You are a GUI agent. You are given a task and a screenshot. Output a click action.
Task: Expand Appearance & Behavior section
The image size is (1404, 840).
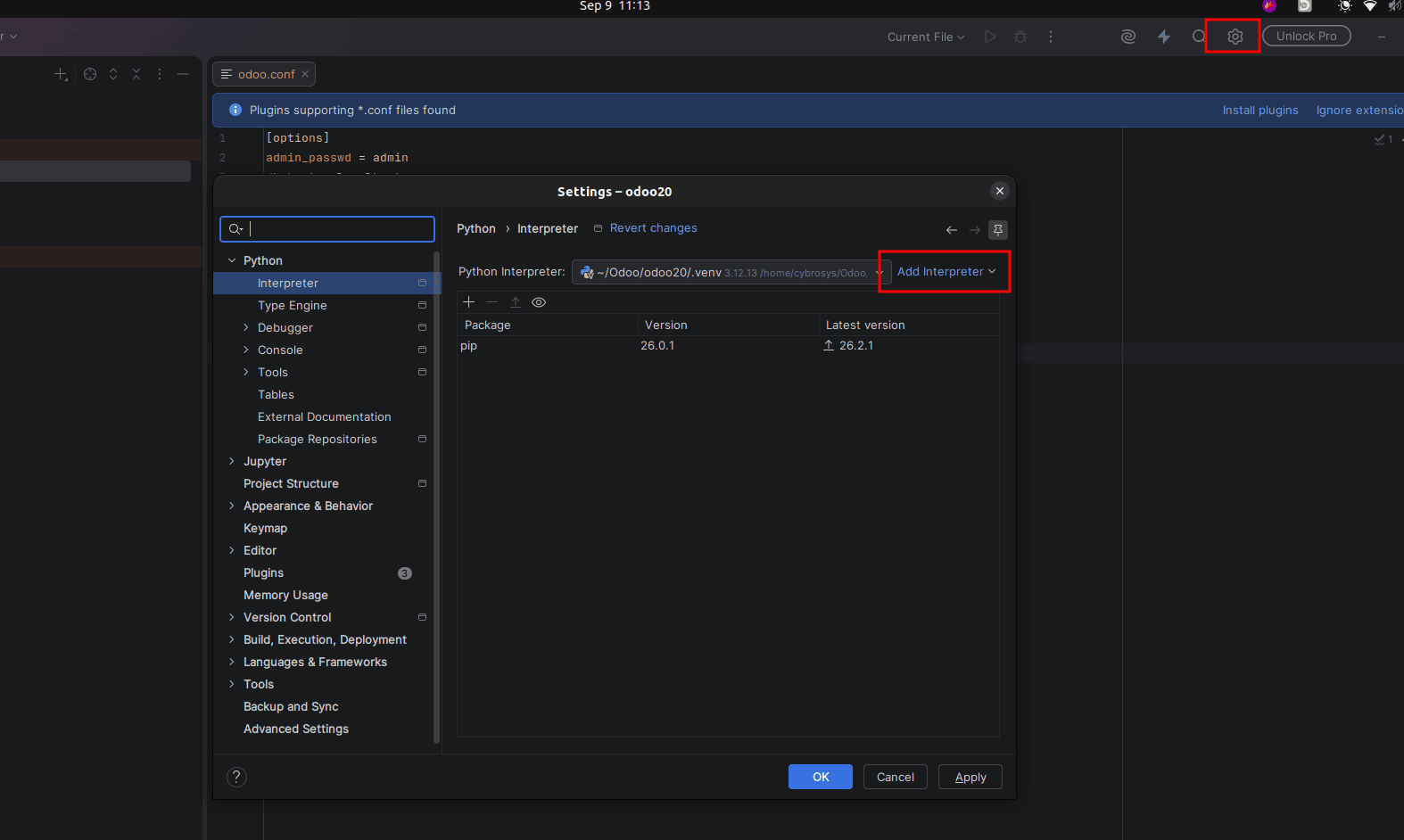click(232, 506)
